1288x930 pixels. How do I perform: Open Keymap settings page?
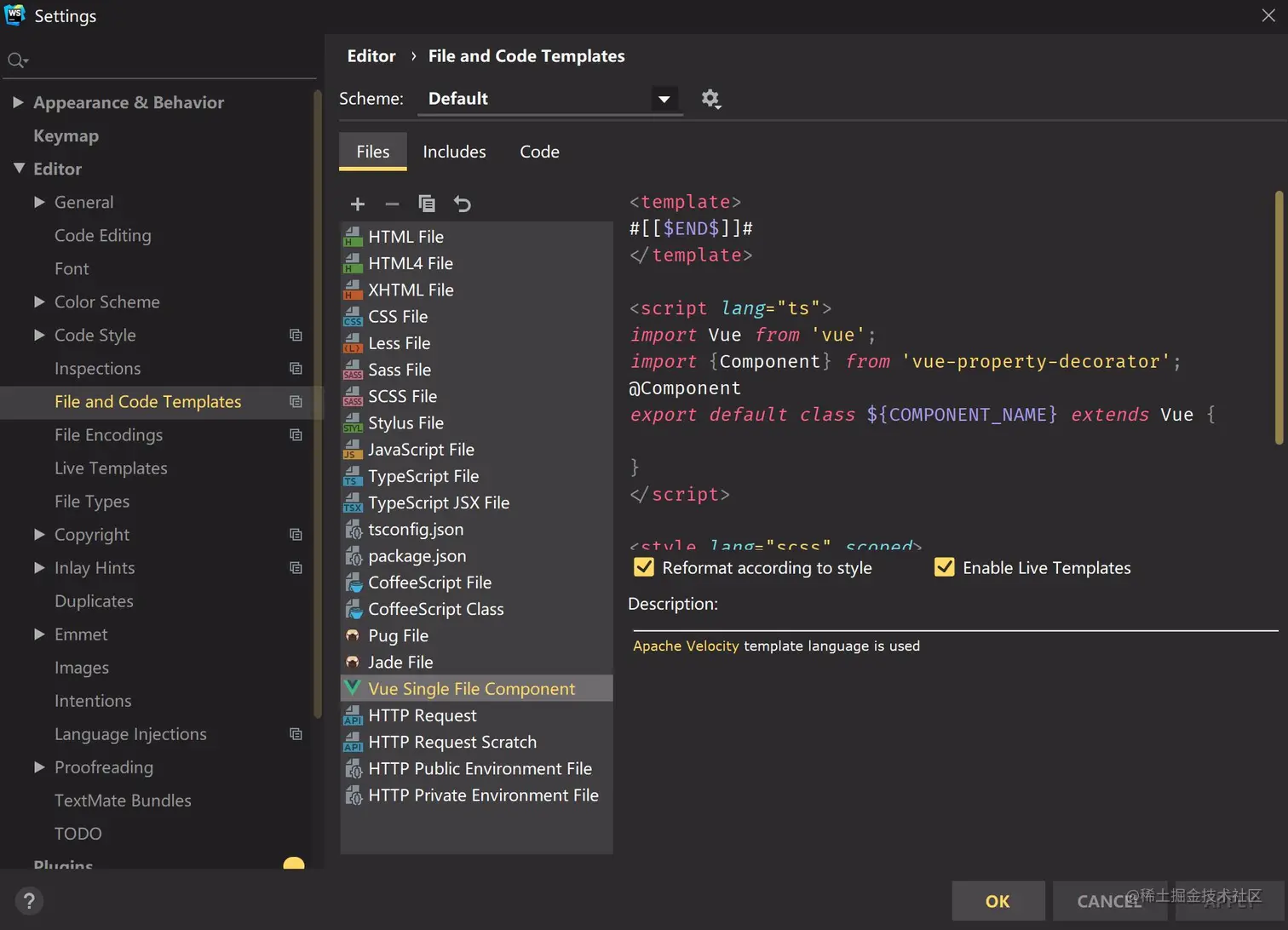[x=66, y=135]
